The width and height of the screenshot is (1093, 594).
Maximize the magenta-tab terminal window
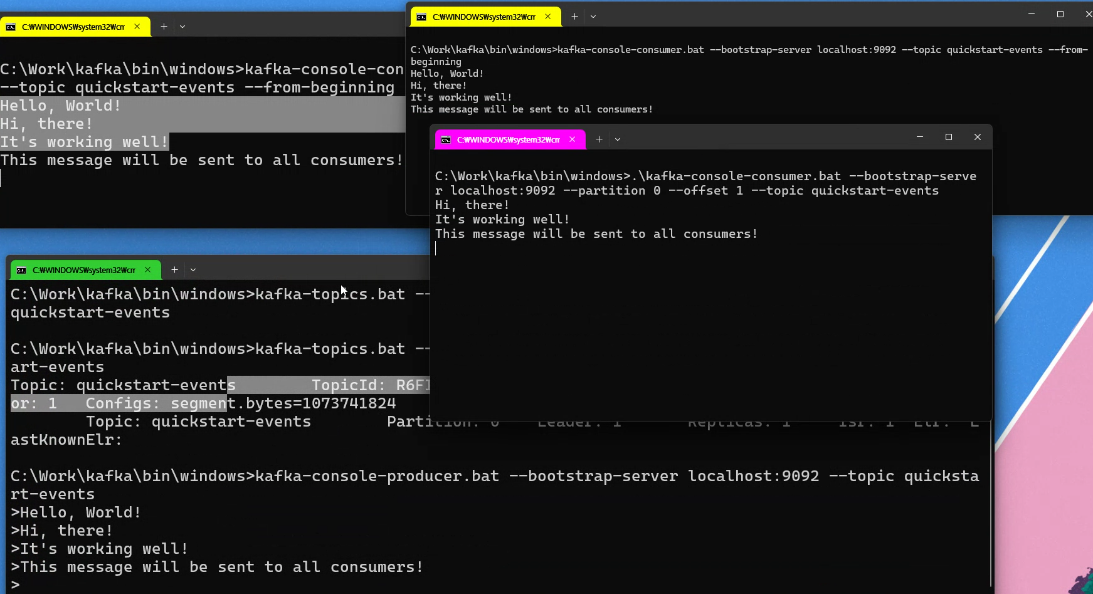[x=949, y=137]
